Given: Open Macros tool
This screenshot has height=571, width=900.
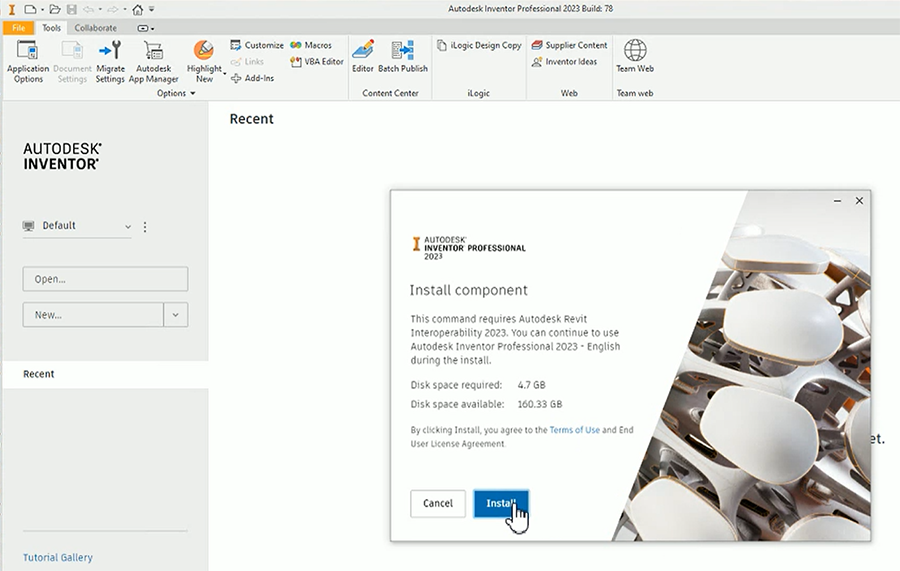Looking at the screenshot, I should pos(311,45).
